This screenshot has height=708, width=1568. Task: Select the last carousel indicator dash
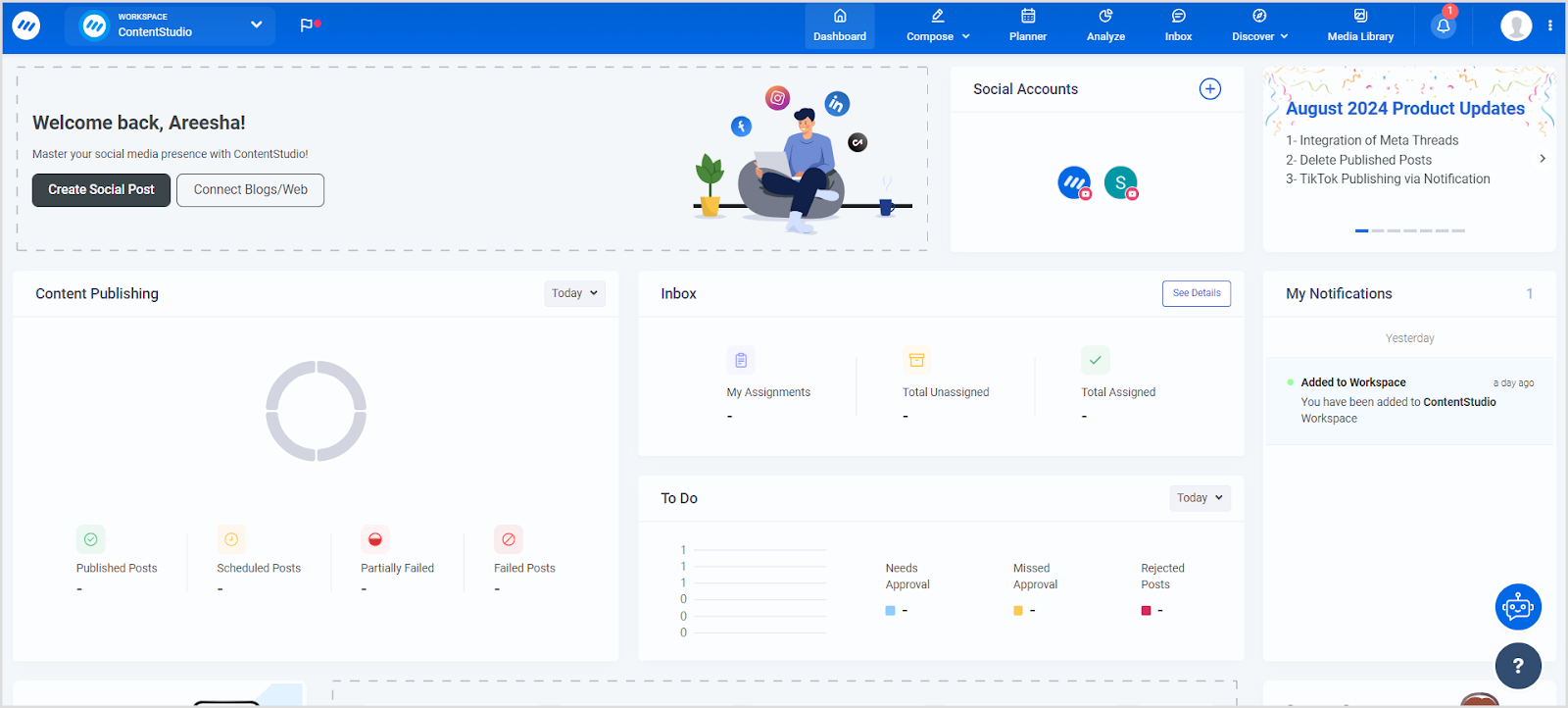pyautogui.click(x=1458, y=230)
